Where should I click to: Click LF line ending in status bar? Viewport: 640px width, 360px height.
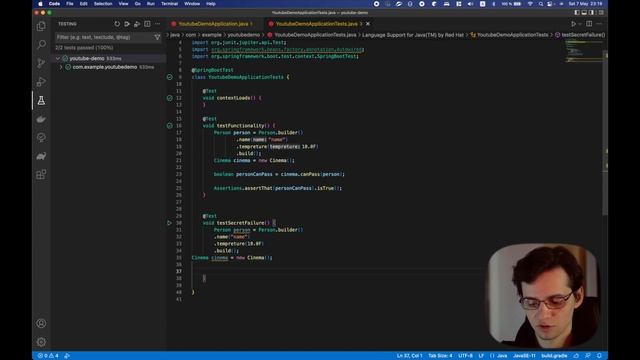481,356
